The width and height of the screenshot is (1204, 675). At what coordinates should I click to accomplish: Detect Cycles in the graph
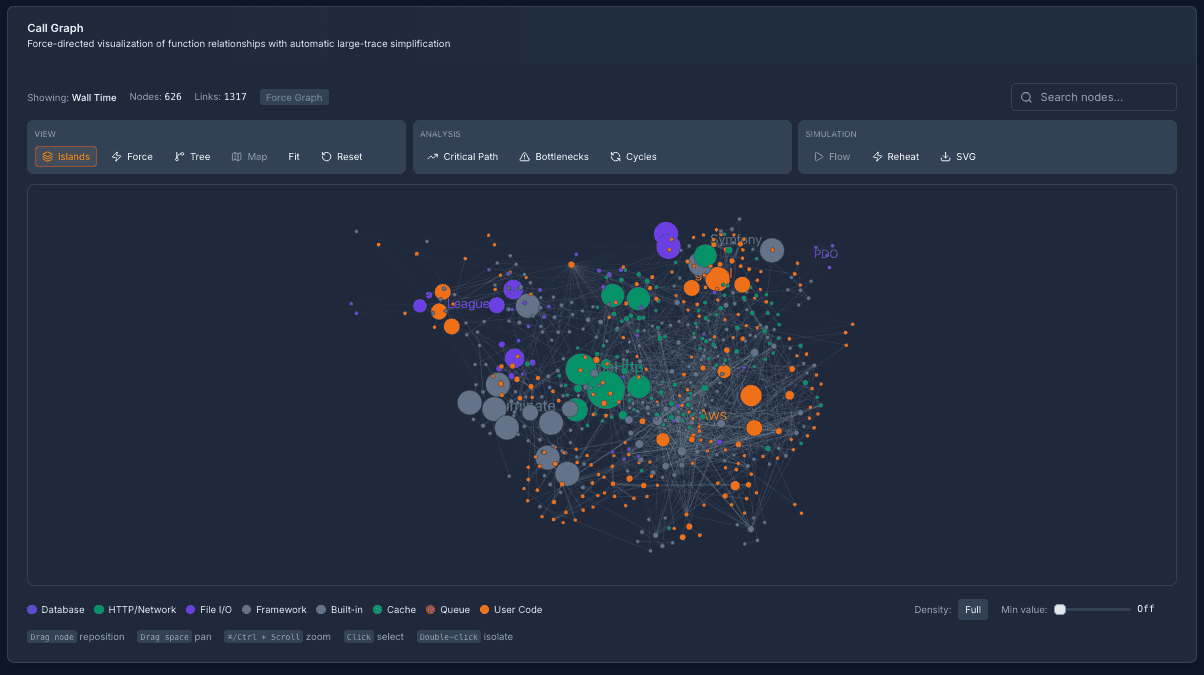[x=633, y=156]
